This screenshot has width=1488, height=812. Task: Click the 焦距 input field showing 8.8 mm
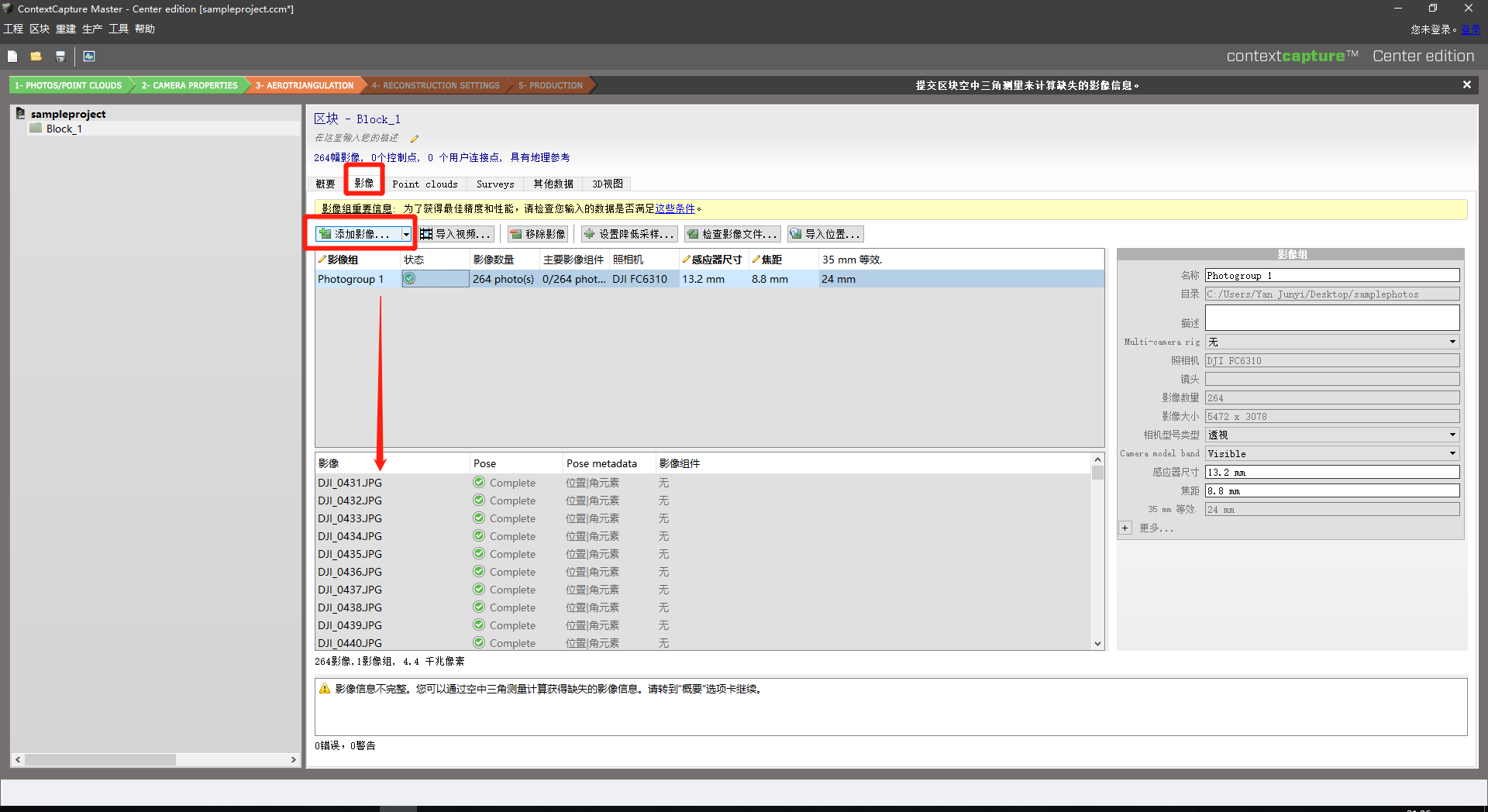tap(1331, 490)
